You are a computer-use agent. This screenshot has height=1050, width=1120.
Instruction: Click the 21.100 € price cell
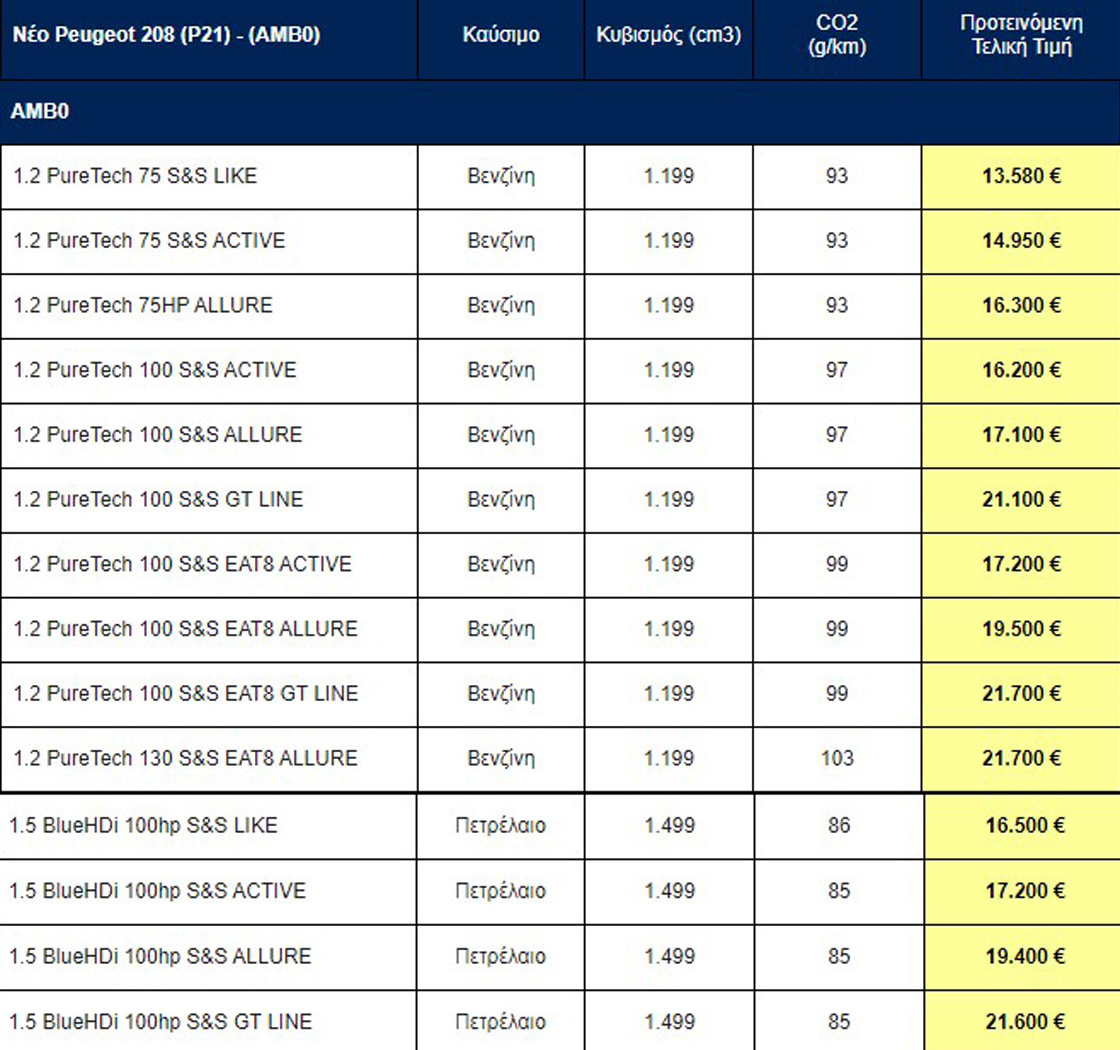pyautogui.click(x=1021, y=499)
